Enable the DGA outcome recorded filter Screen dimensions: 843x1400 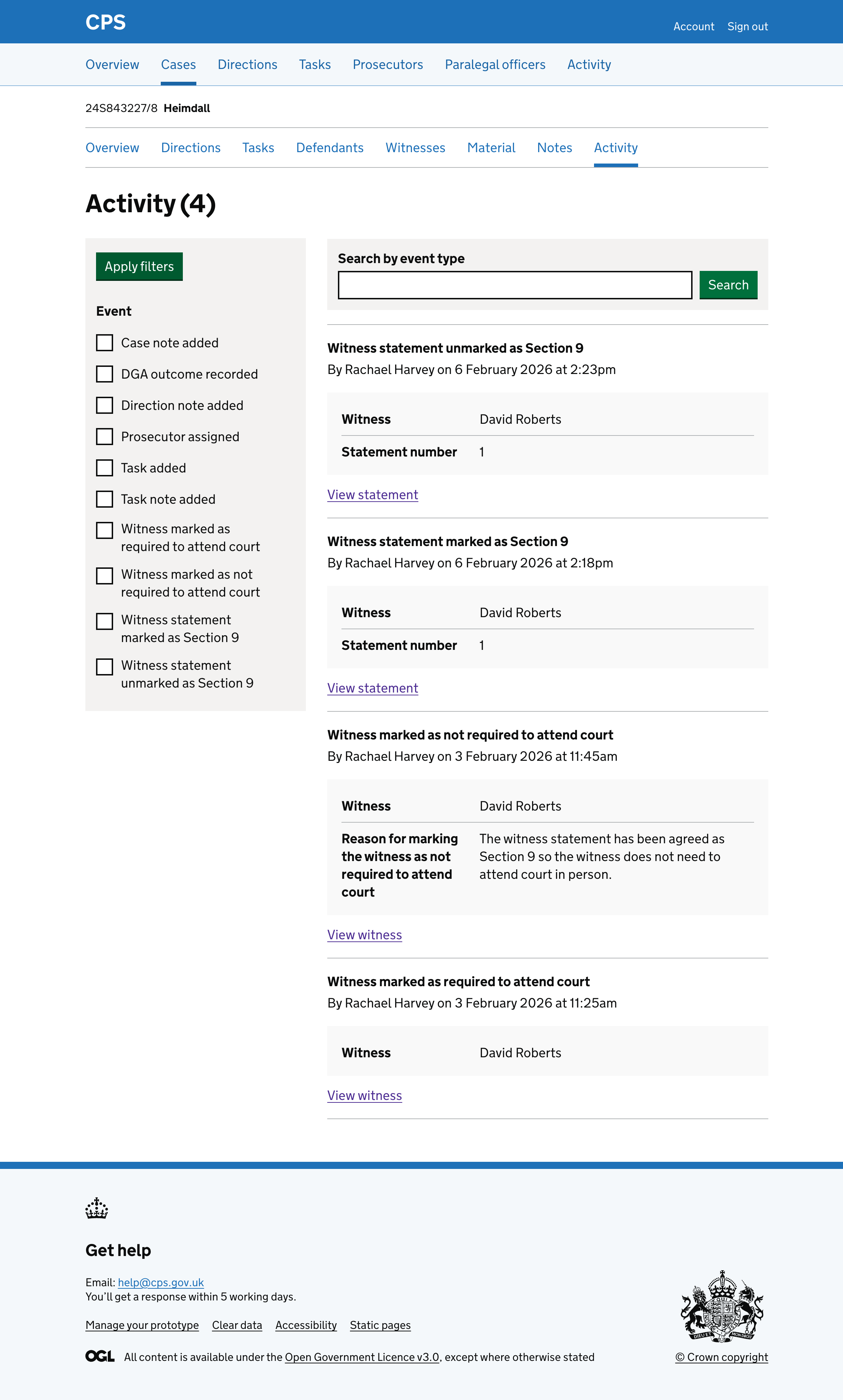105,374
